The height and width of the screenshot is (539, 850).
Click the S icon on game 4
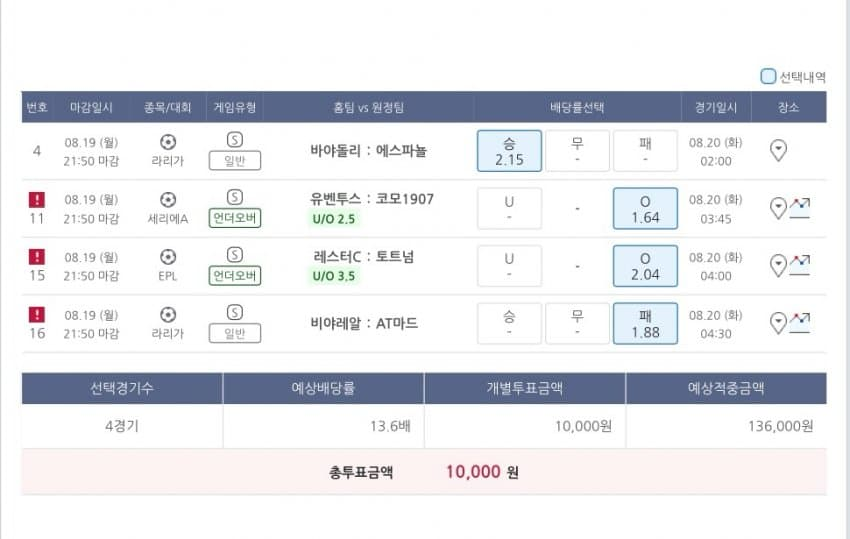(235, 140)
